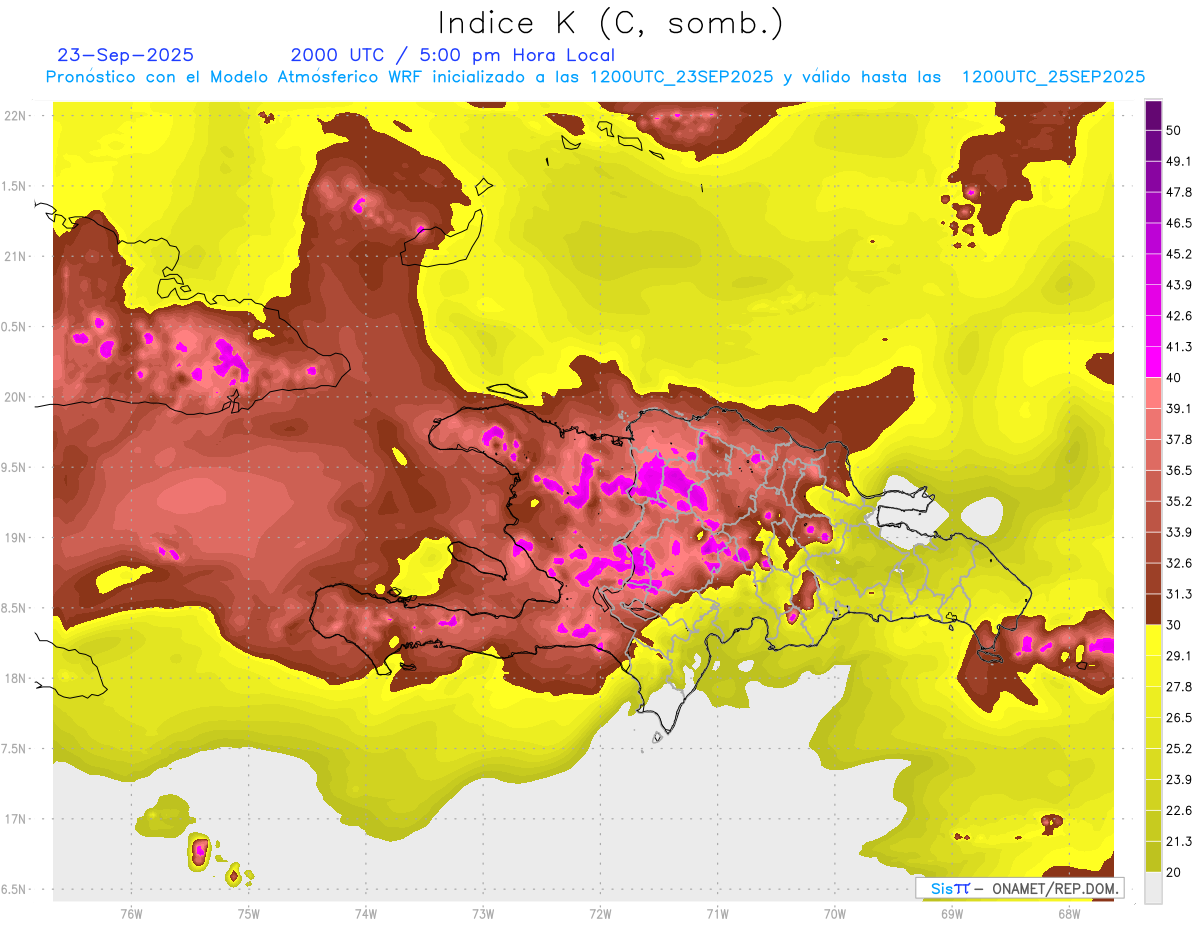Click the "2000 UTC / 5:00 pm Hora Local" text
Image resolution: width=1200 pixels, height=927 pixels.
(453, 55)
